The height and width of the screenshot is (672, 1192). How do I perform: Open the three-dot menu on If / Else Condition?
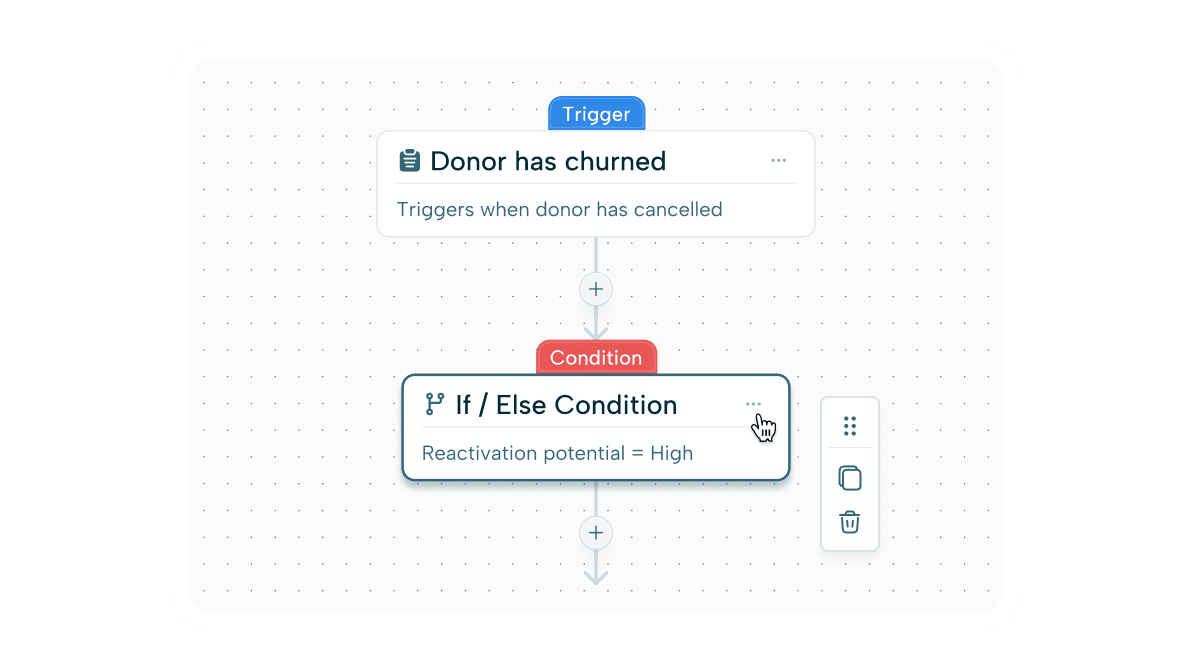753,404
